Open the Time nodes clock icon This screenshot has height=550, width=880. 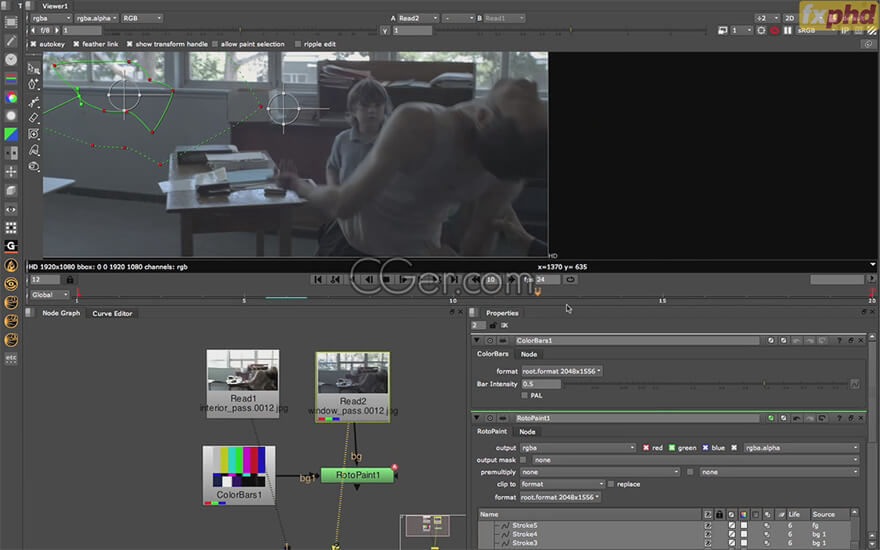11,59
